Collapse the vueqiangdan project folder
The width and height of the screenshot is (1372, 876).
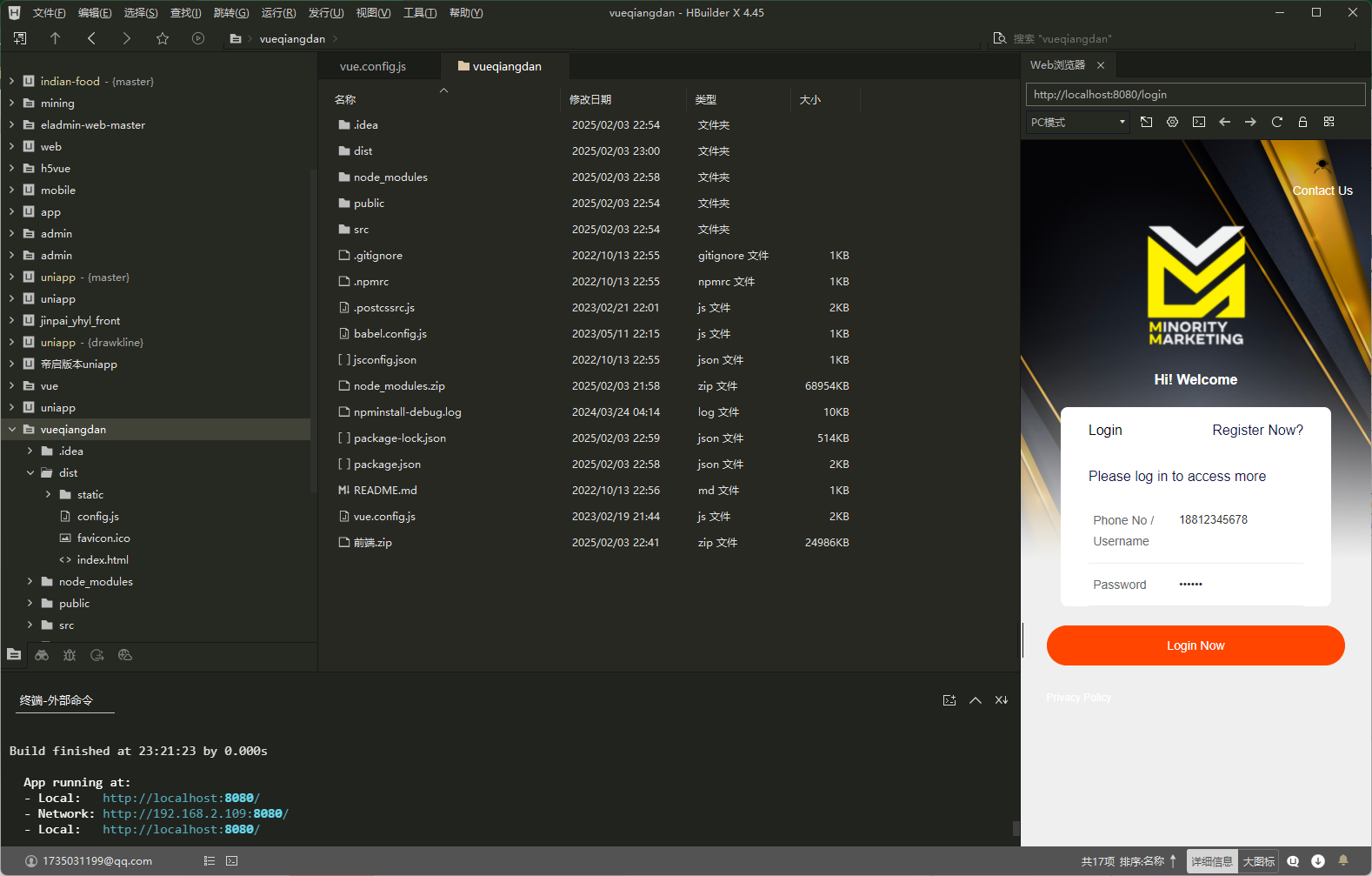click(12, 429)
